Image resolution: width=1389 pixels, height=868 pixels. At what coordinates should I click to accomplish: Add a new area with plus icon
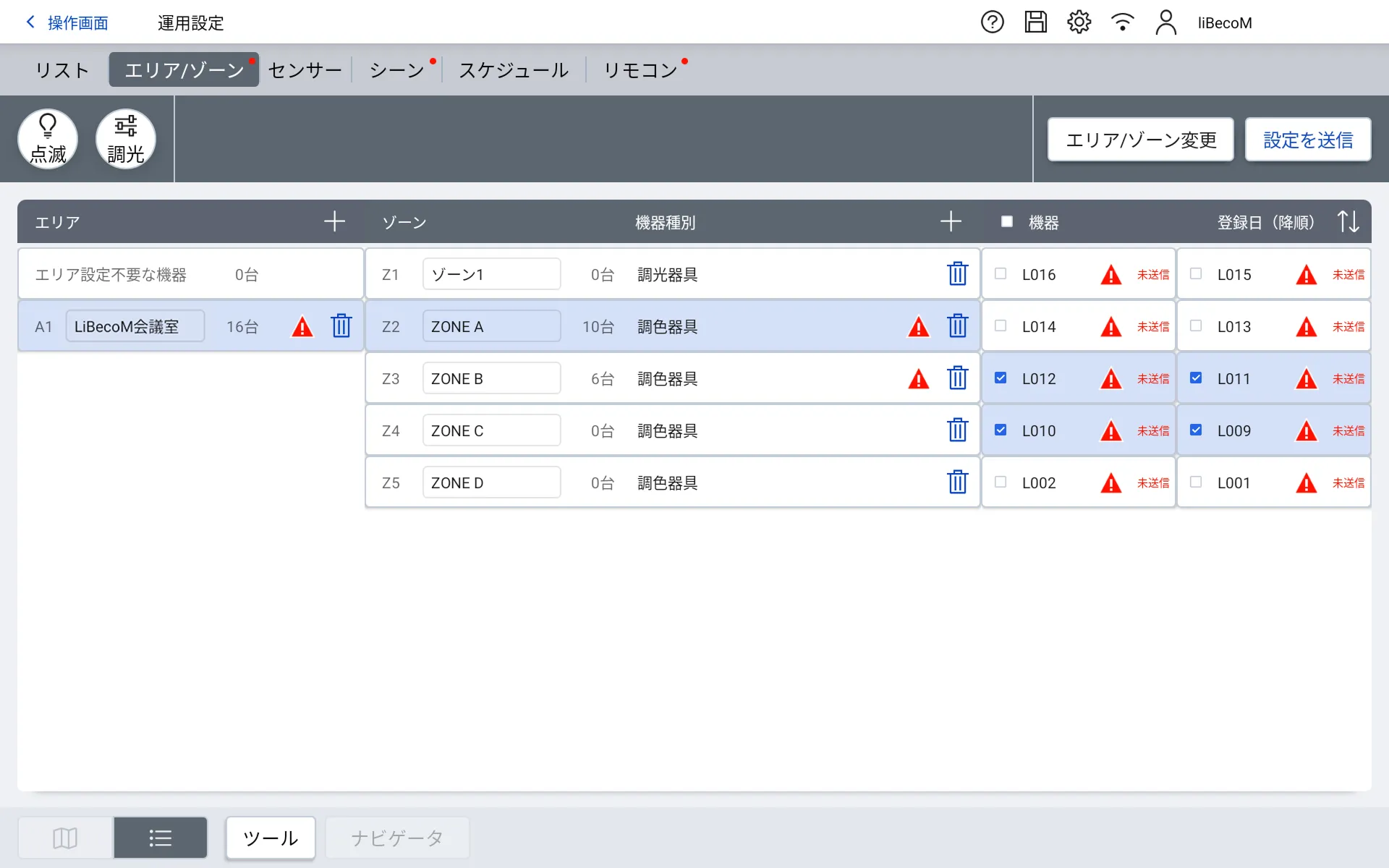pyautogui.click(x=334, y=221)
